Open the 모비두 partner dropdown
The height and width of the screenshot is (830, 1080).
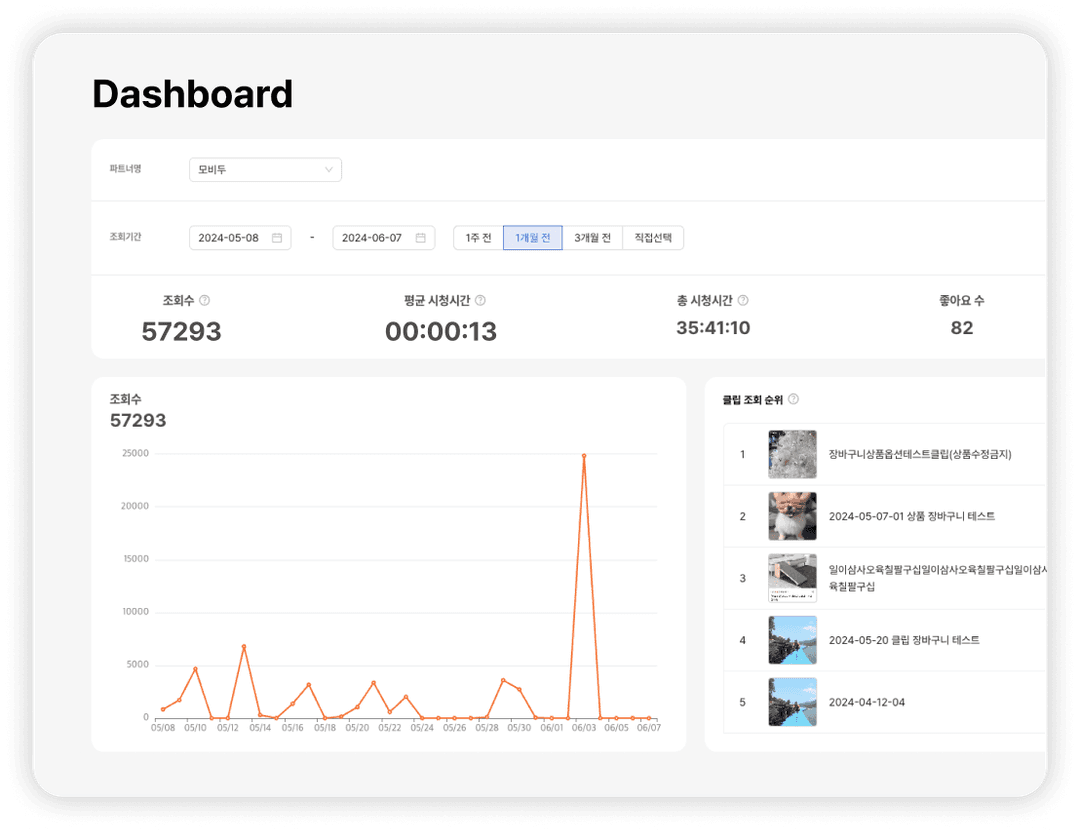(265, 169)
